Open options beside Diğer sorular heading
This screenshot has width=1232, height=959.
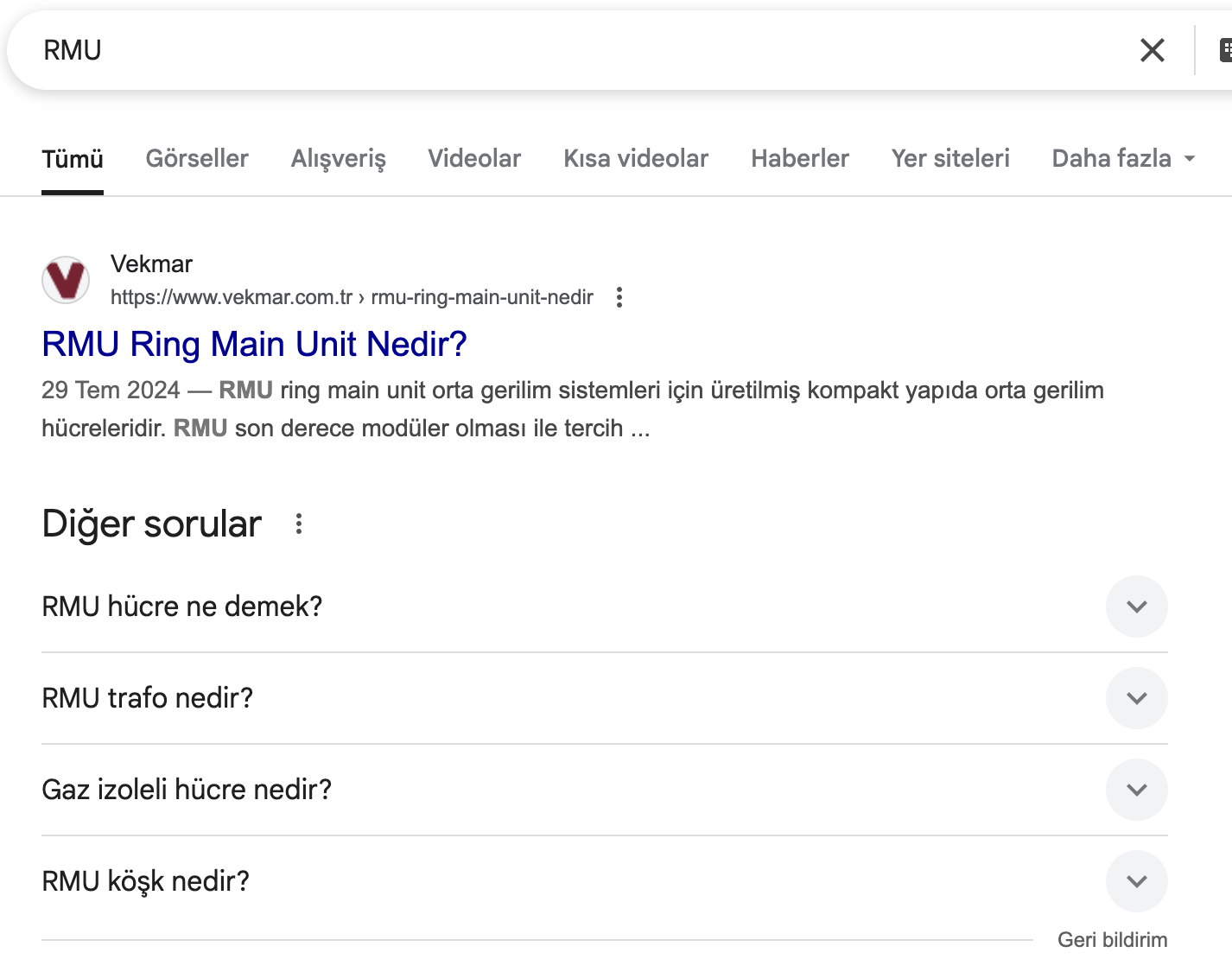pos(298,524)
